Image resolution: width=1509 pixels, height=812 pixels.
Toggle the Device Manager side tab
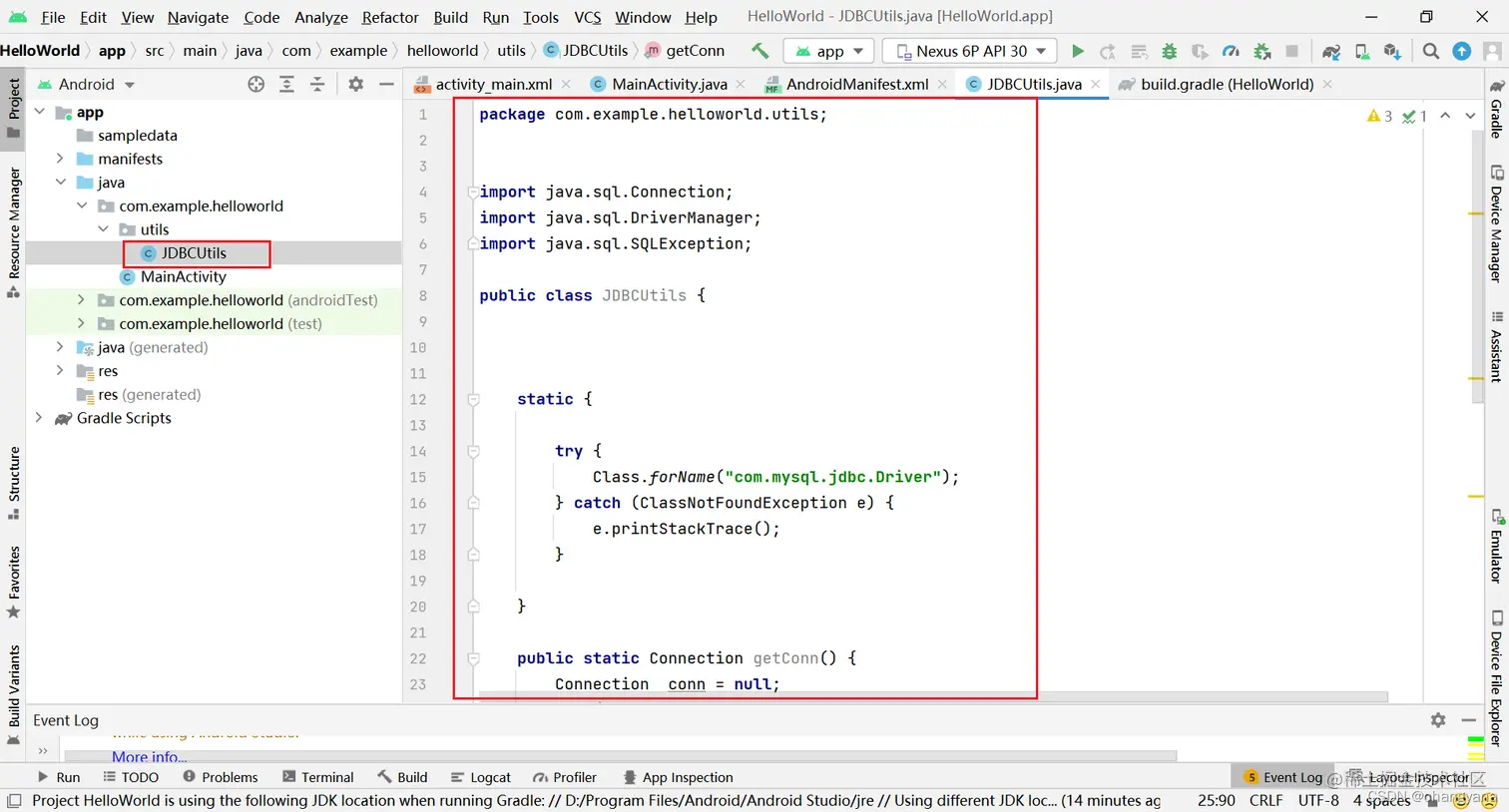click(x=1496, y=224)
